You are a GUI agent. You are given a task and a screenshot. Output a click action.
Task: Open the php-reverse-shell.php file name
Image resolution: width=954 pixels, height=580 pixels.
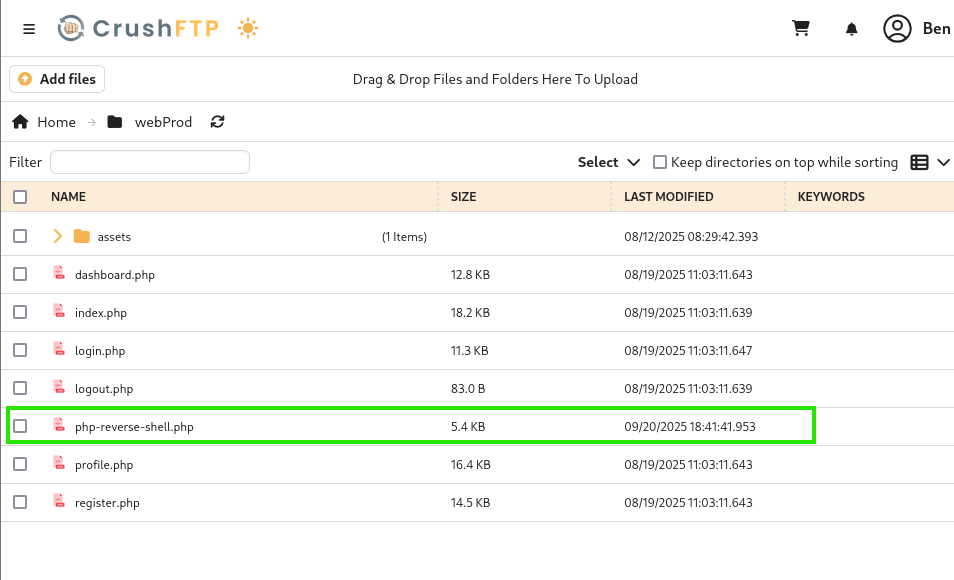[x=134, y=427]
